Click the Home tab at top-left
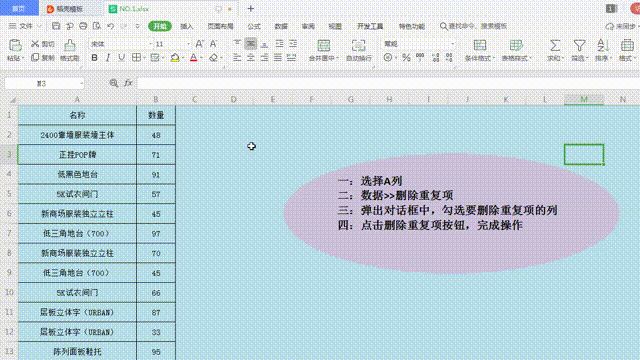Screen dimensions: 640x360 (x=19, y=8)
